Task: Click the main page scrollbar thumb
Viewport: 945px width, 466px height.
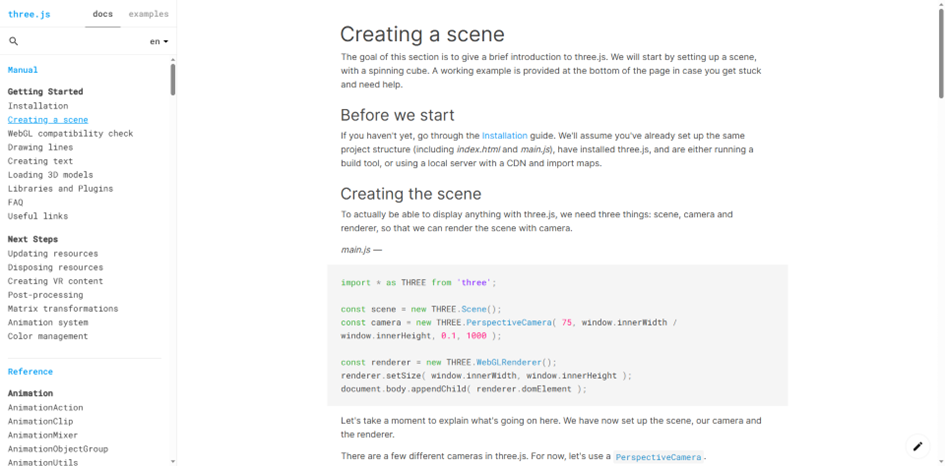Action: point(941,54)
